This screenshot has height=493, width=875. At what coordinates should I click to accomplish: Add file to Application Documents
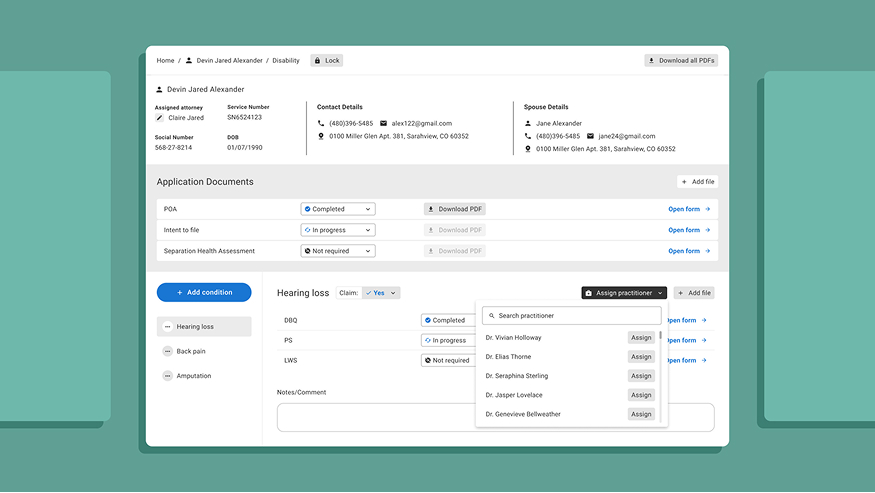point(698,181)
